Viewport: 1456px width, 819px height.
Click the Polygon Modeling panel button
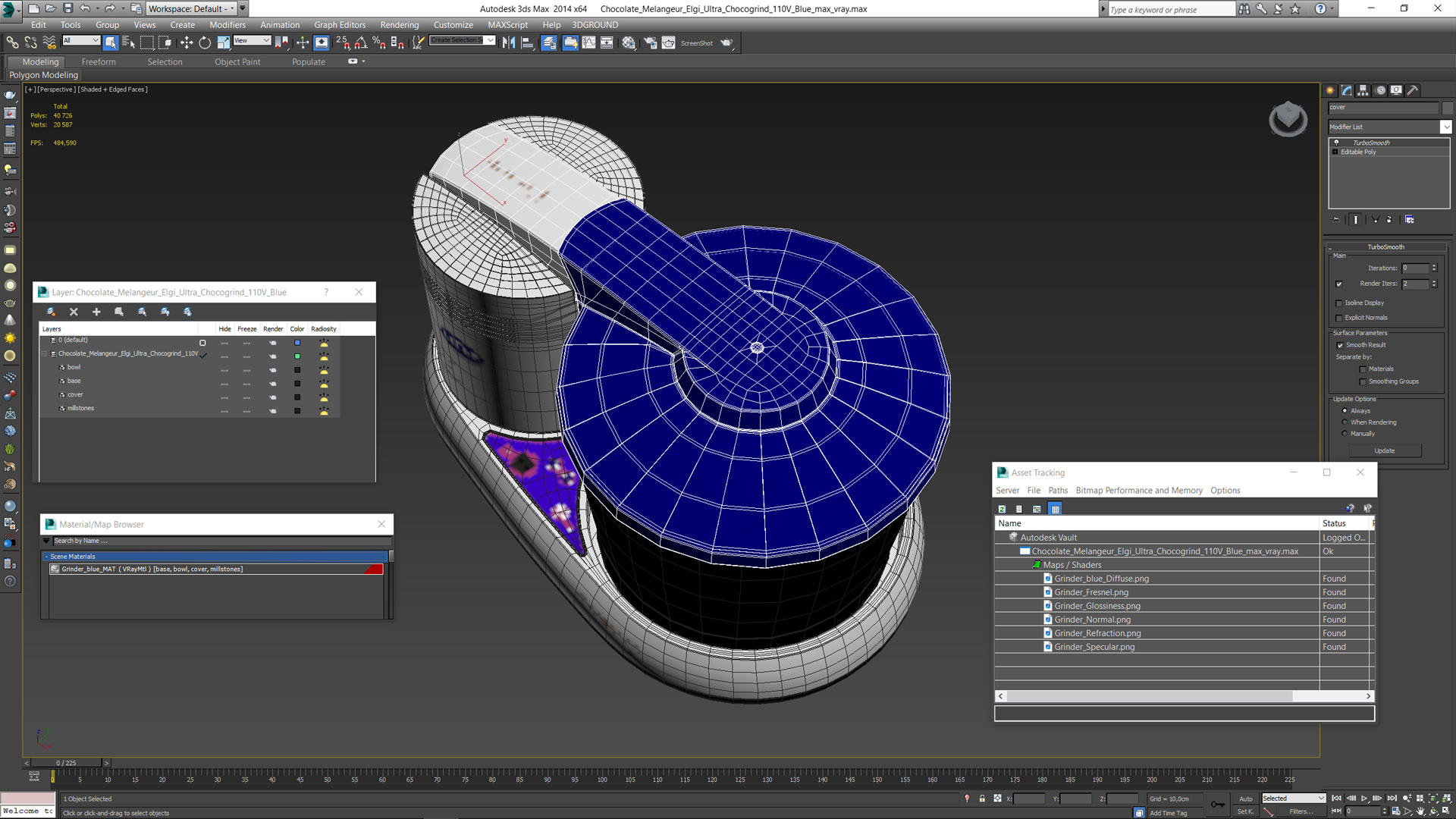pos(44,75)
